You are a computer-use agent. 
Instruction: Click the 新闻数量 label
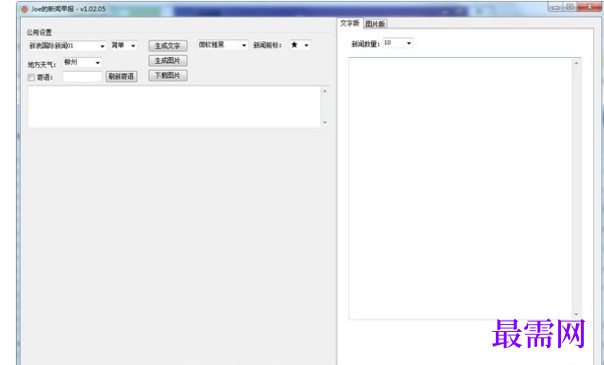pos(365,44)
